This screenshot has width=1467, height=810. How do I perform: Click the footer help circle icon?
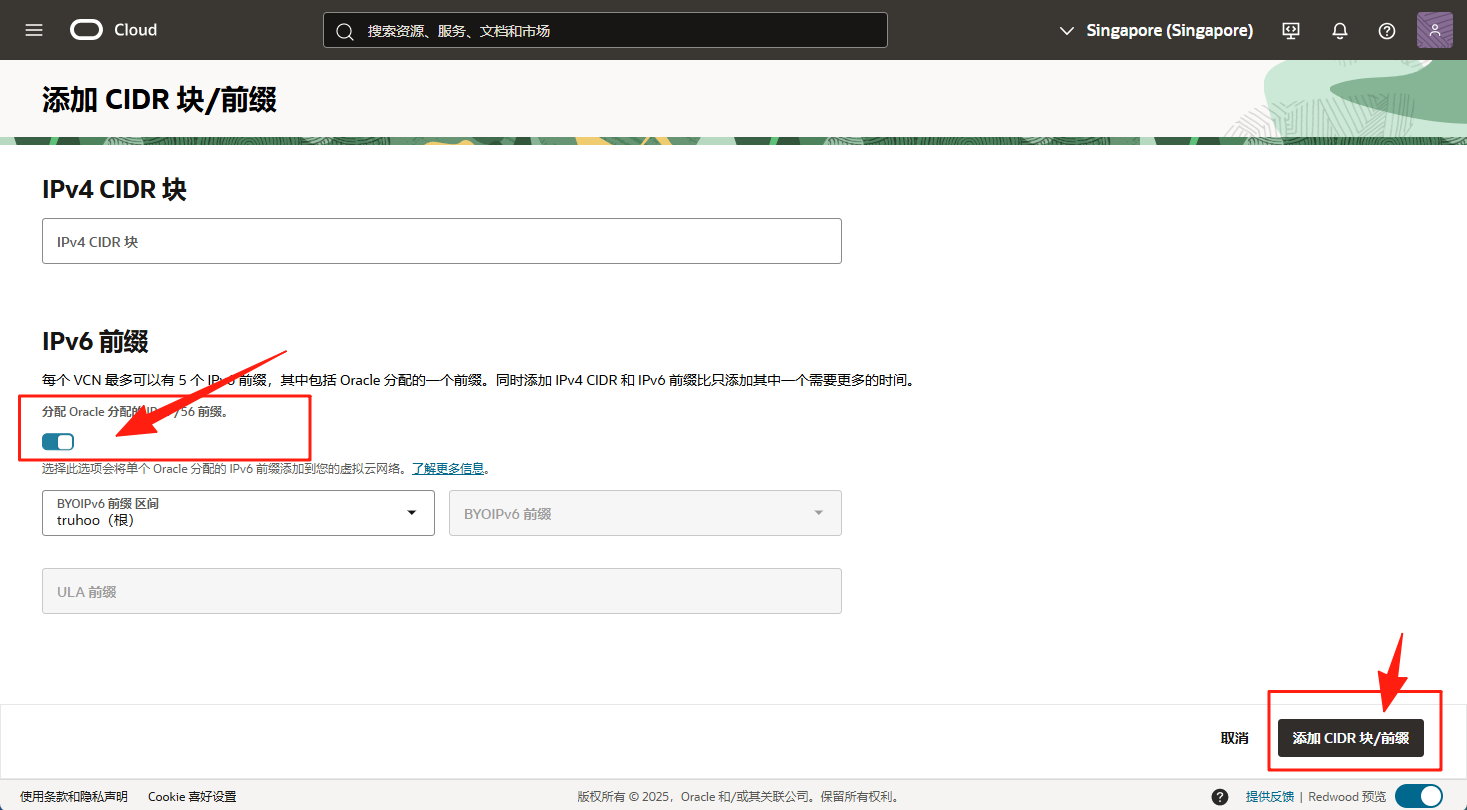tap(1220, 797)
